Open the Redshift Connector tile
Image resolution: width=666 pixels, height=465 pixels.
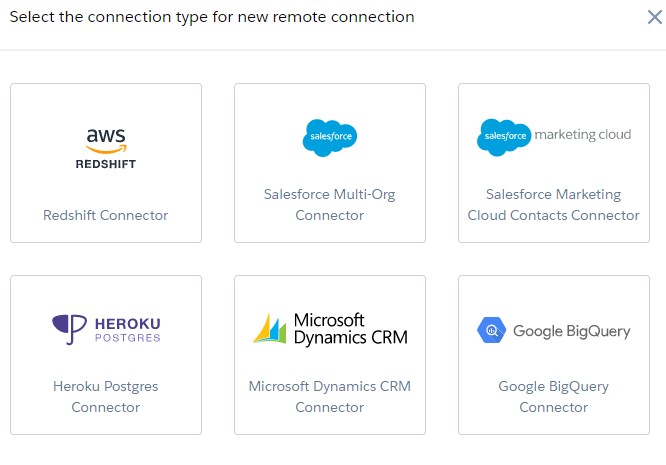click(x=106, y=163)
